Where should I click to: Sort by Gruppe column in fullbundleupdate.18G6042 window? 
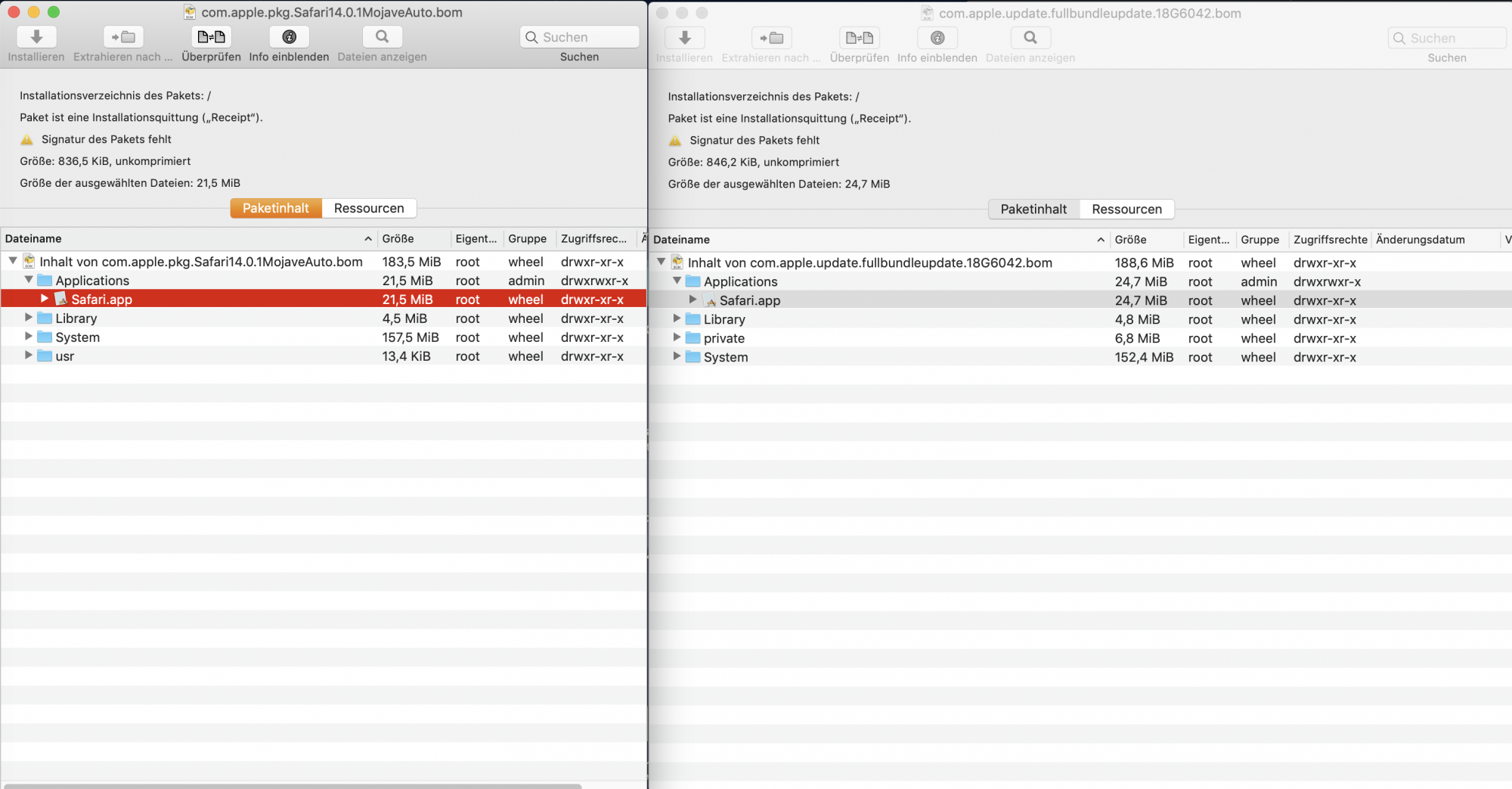(x=1263, y=240)
